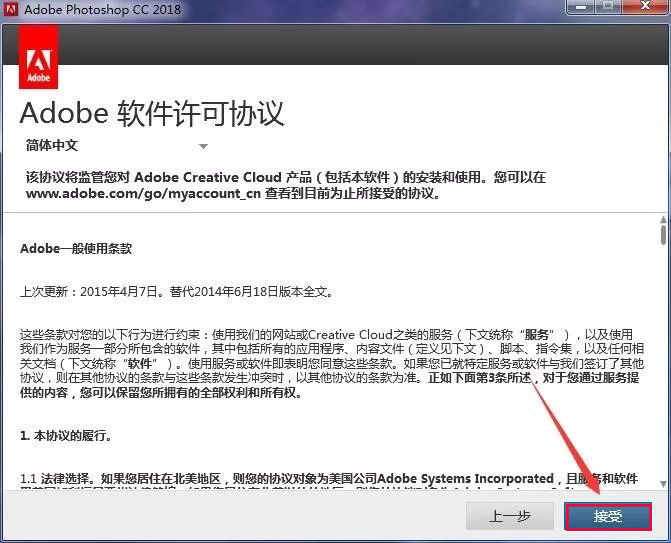Image resolution: width=671 pixels, height=543 pixels.
Task: Click the scrollbar up arrow
Action: [663, 220]
